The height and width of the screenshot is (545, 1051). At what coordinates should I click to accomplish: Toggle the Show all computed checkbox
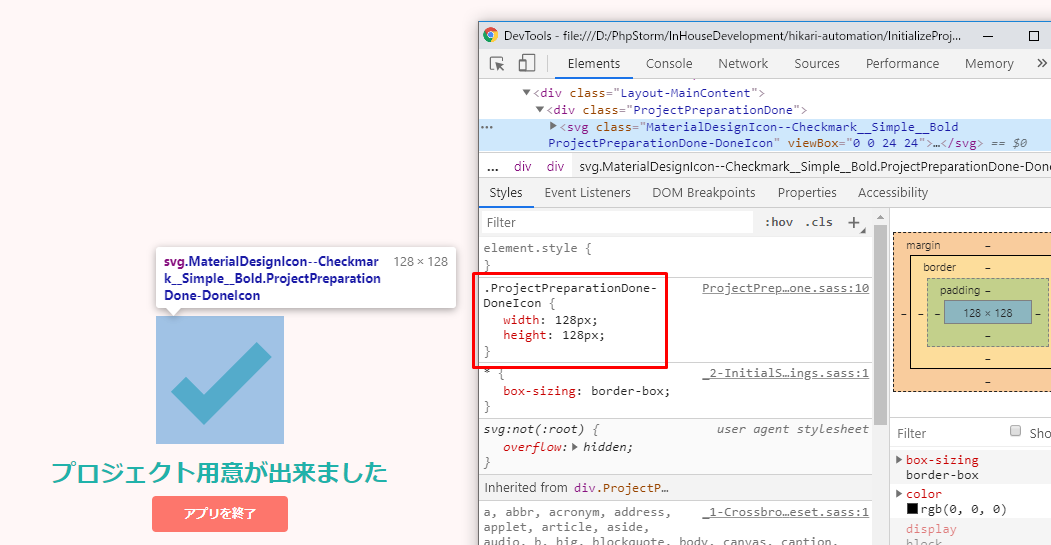[x=1015, y=431]
